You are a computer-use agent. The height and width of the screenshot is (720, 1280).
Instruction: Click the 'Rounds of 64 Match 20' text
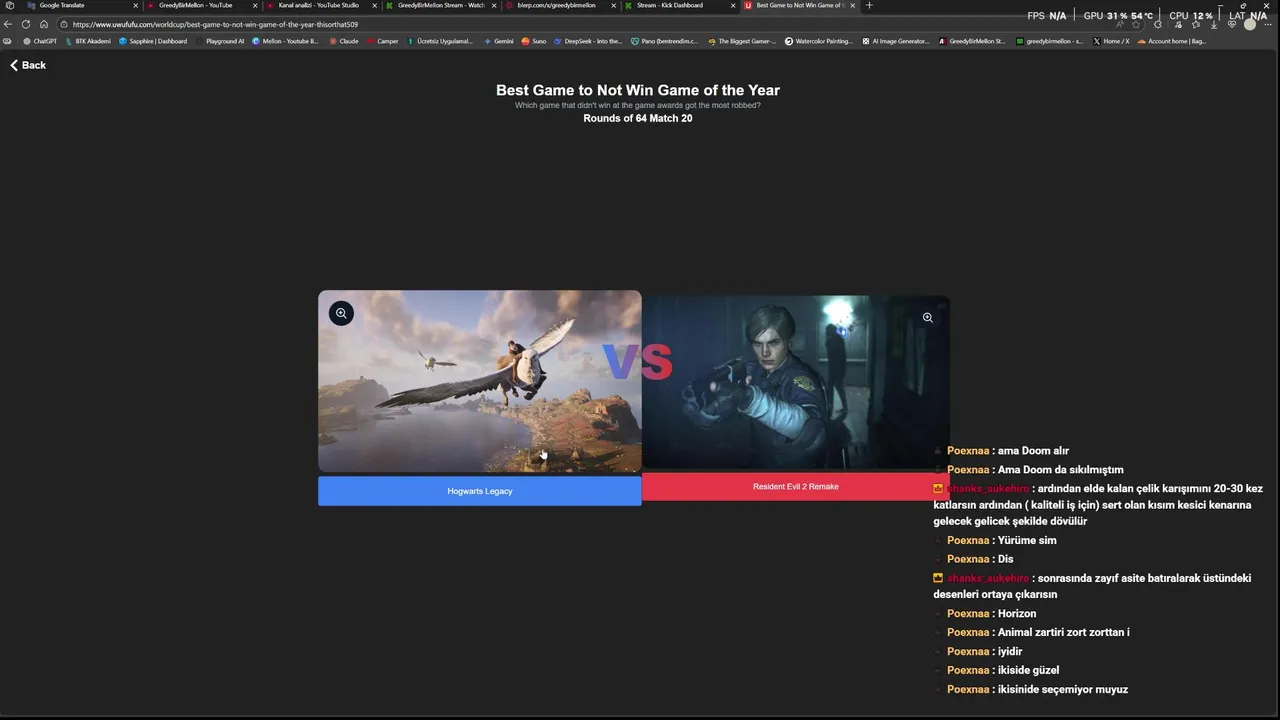[638, 119]
